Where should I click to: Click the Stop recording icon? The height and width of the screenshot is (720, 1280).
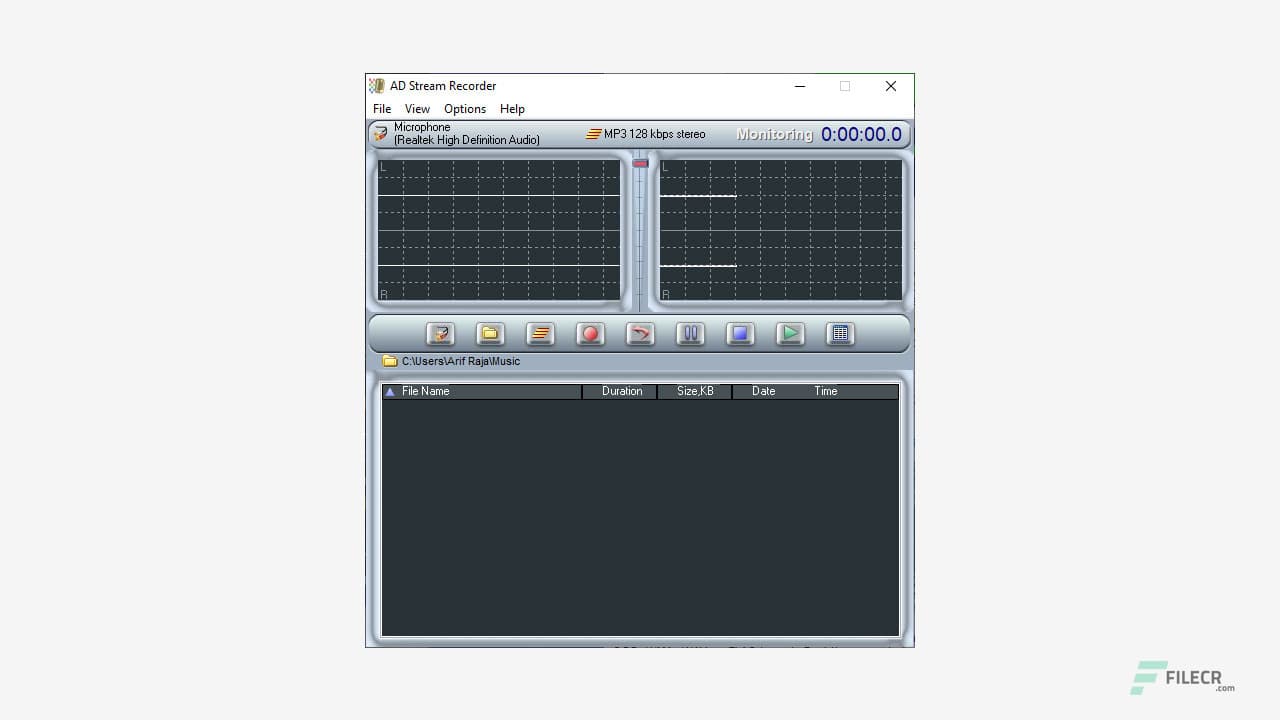point(740,334)
